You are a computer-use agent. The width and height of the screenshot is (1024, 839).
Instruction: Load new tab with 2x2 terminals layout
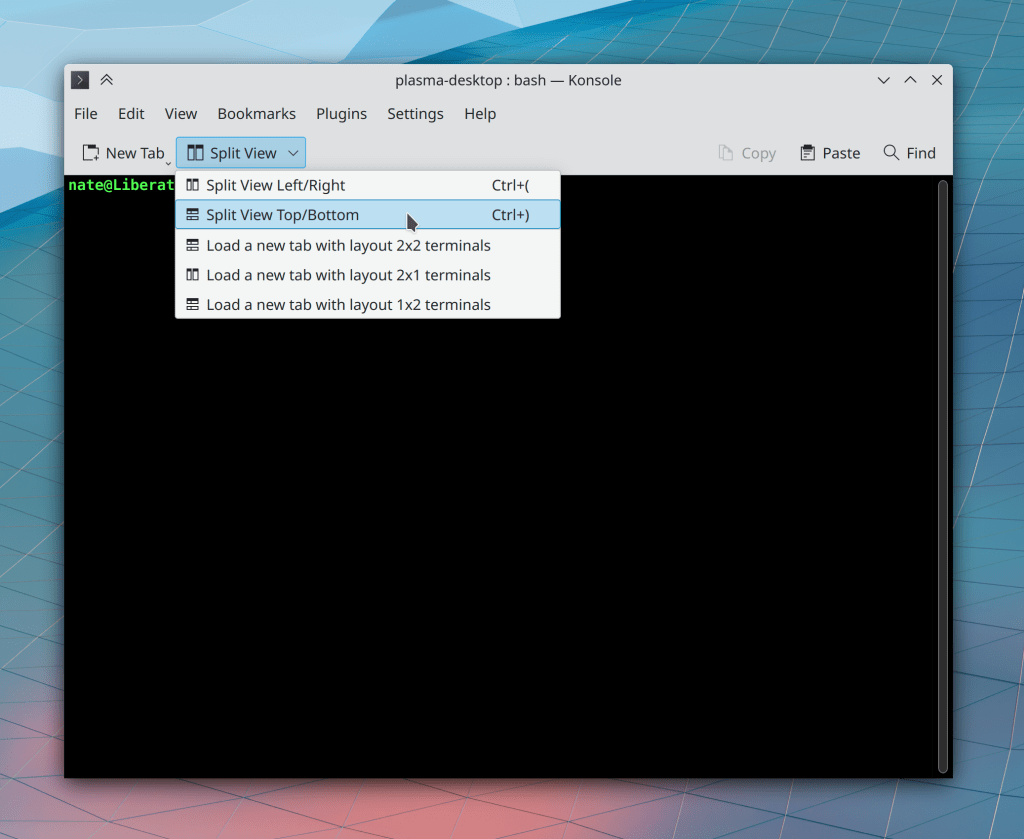[x=348, y=245]
